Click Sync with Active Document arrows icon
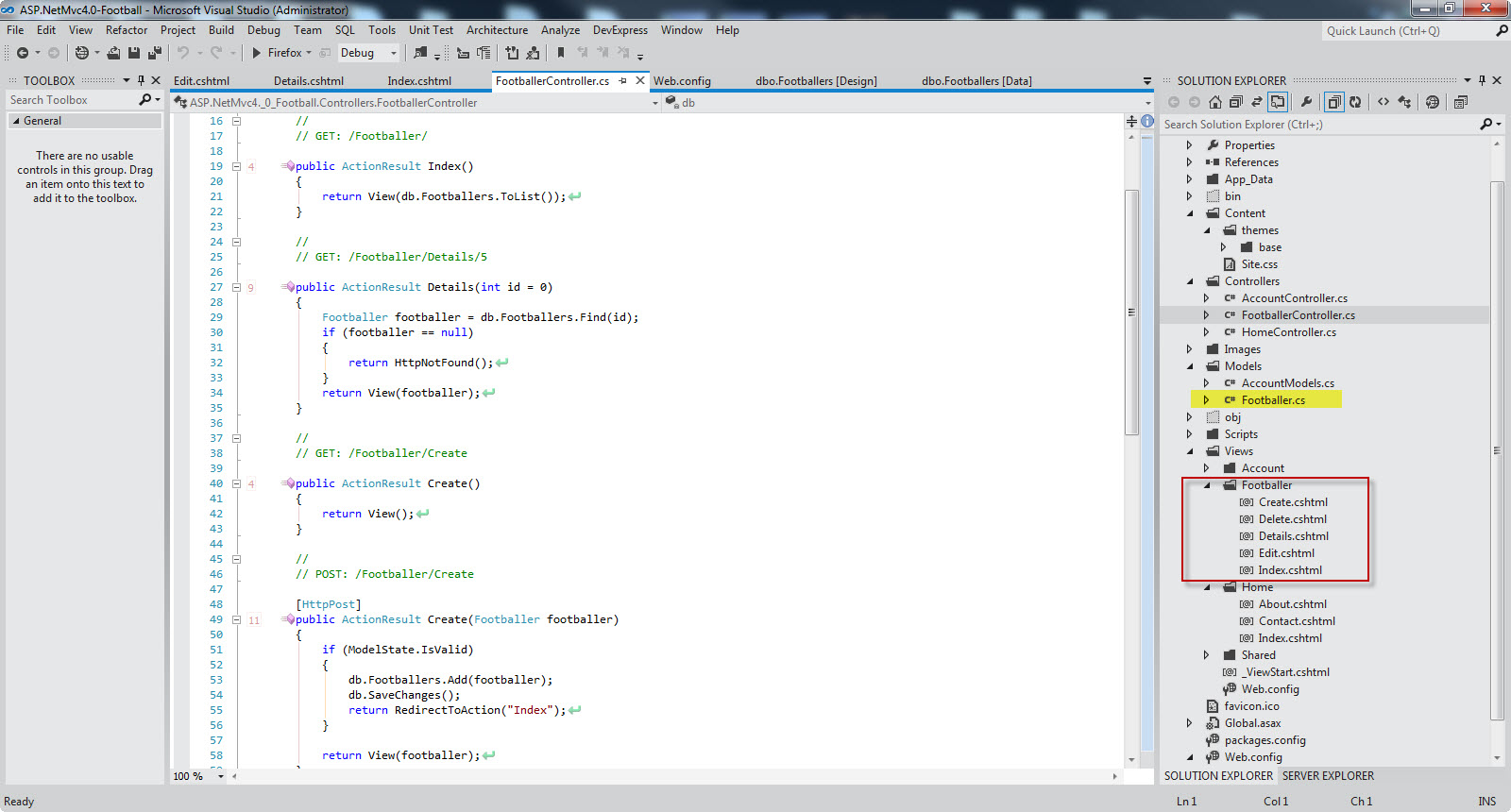This screenshot has height=812, width=1511. click(1257, 102)
